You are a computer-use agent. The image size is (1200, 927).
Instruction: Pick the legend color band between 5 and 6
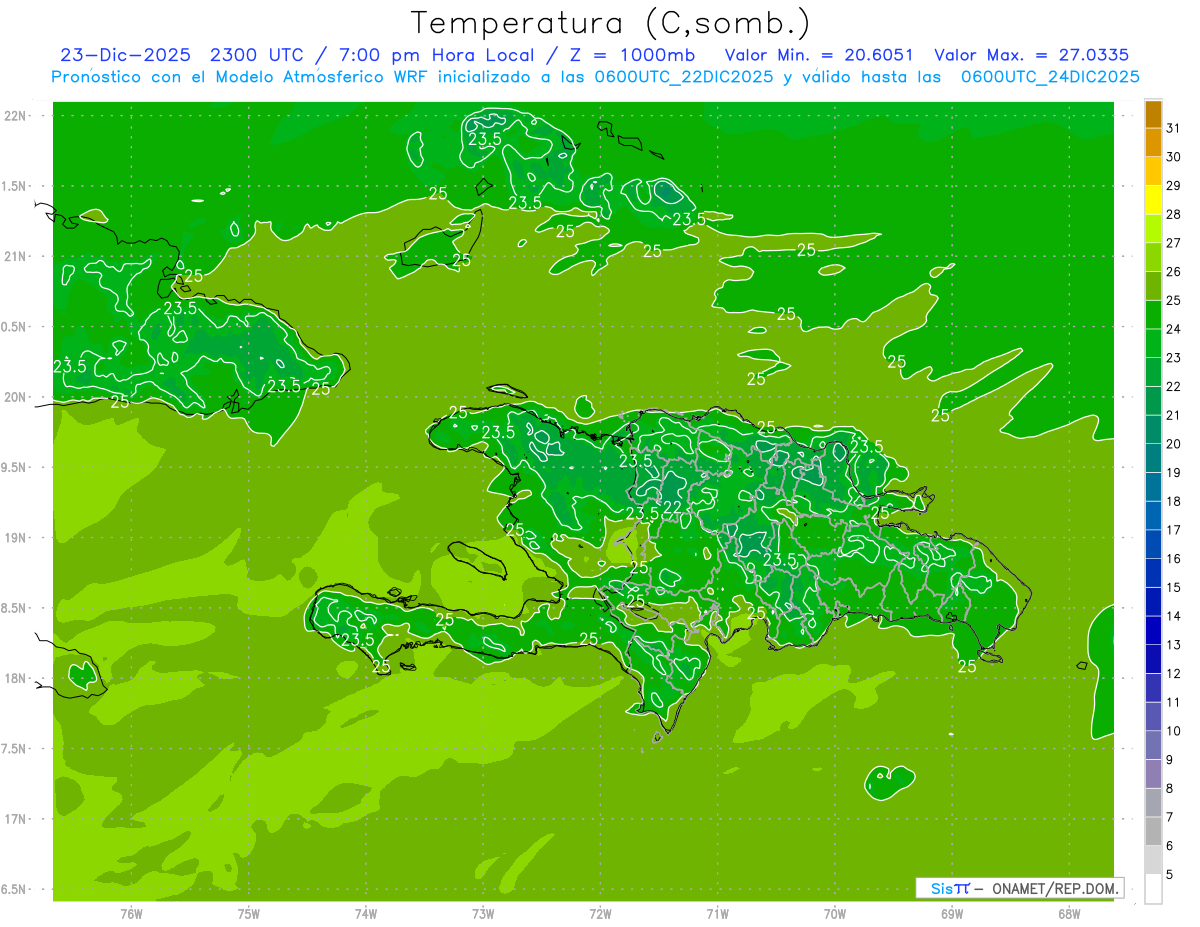pos(1153,860)
